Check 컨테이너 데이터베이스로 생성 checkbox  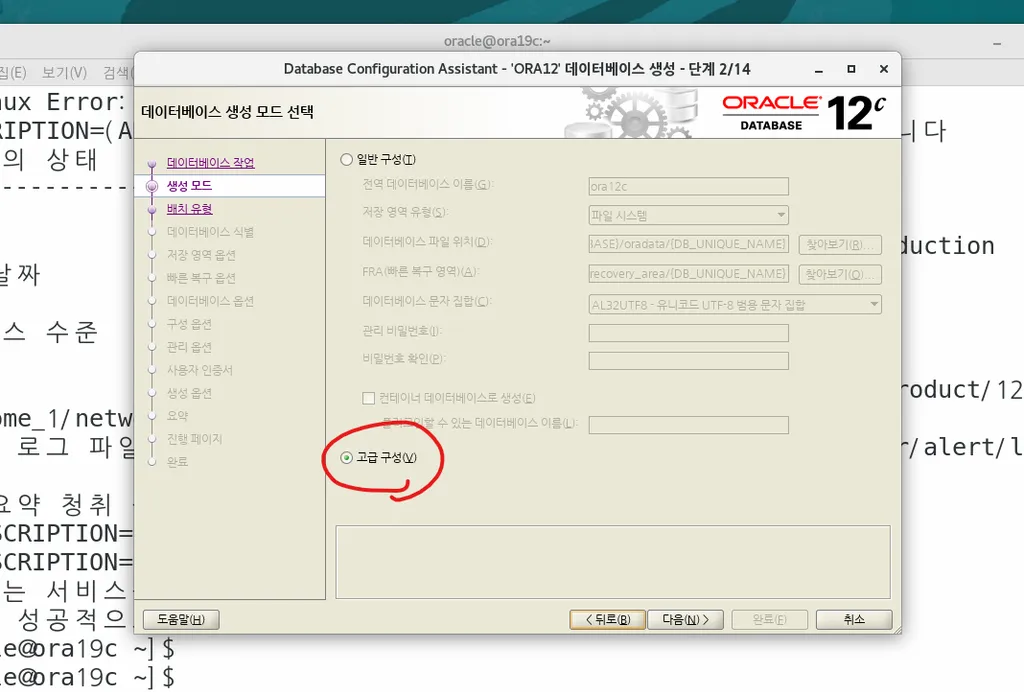(368, 398)
